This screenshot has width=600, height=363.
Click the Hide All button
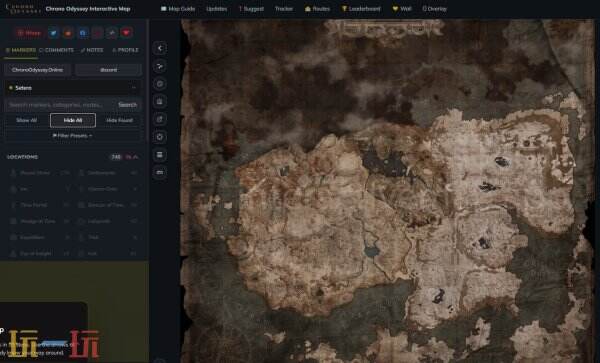point(73,120)
